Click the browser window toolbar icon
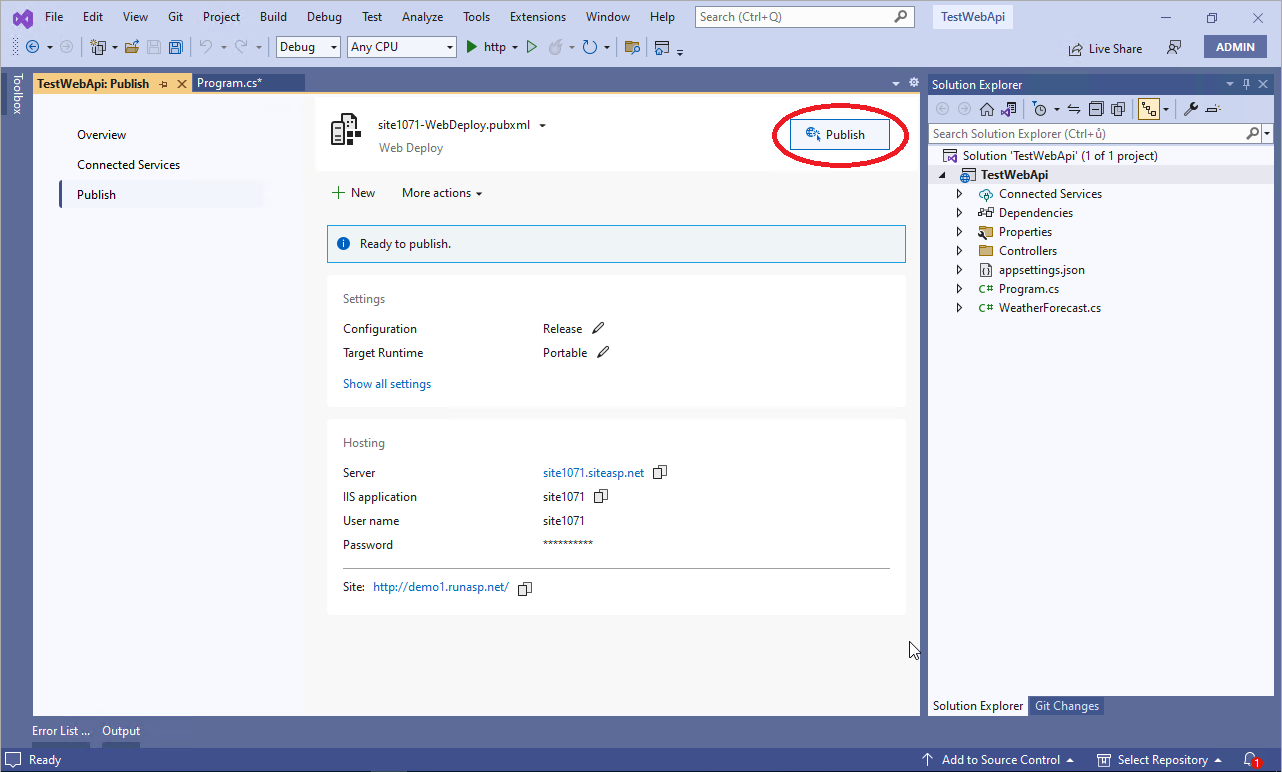The image size is (1282, 772). [662, 47]
